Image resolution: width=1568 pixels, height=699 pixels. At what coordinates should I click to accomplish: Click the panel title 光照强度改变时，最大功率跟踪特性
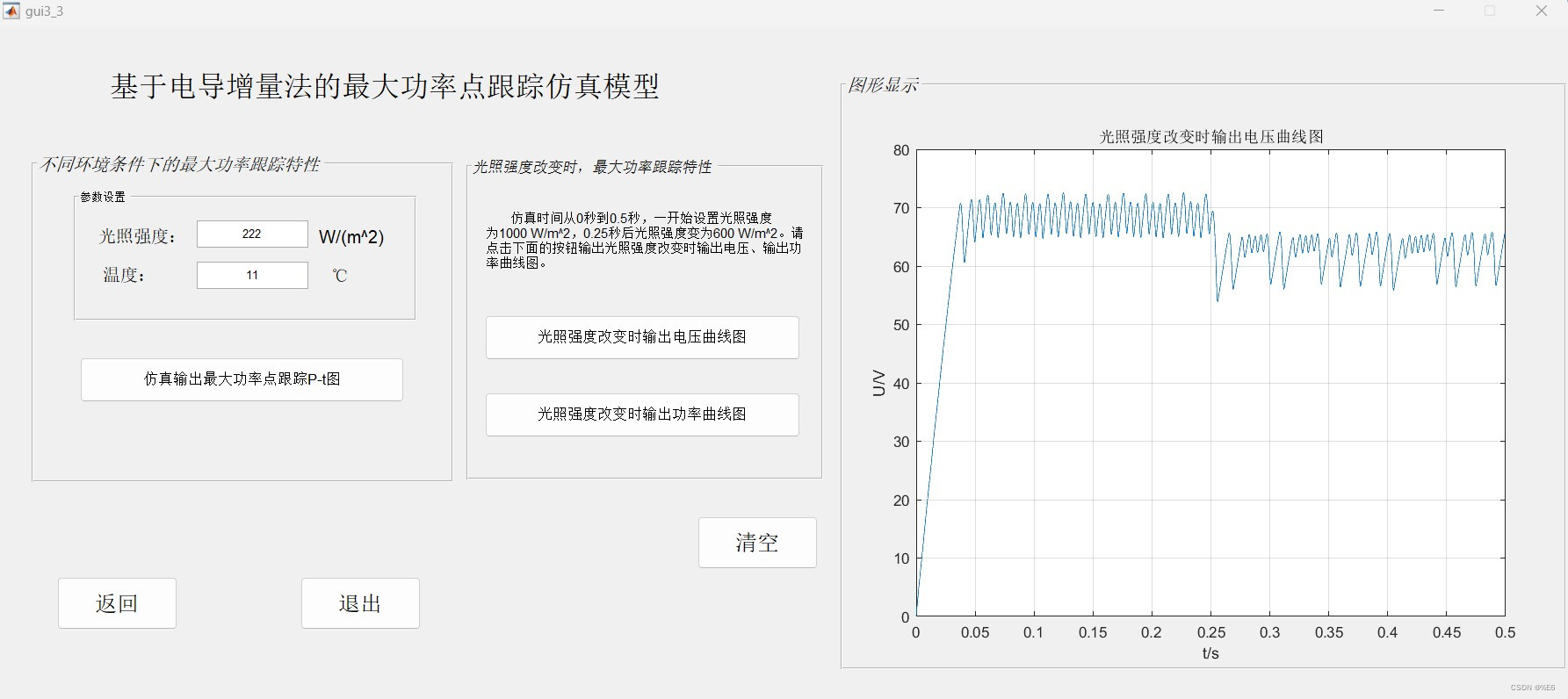[x=592, y=167]
